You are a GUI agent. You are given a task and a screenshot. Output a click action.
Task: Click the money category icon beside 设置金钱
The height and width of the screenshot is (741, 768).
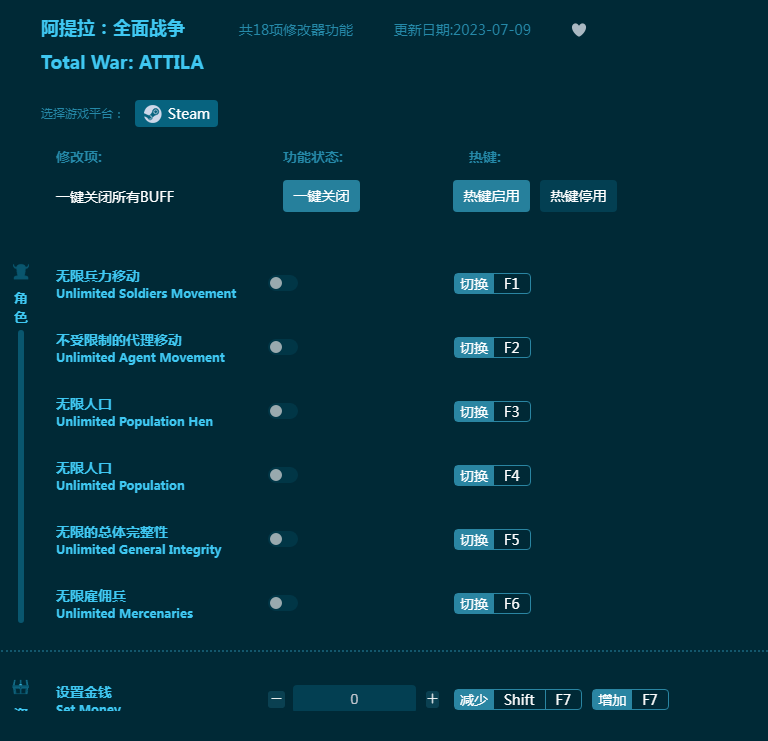point(21,687)
